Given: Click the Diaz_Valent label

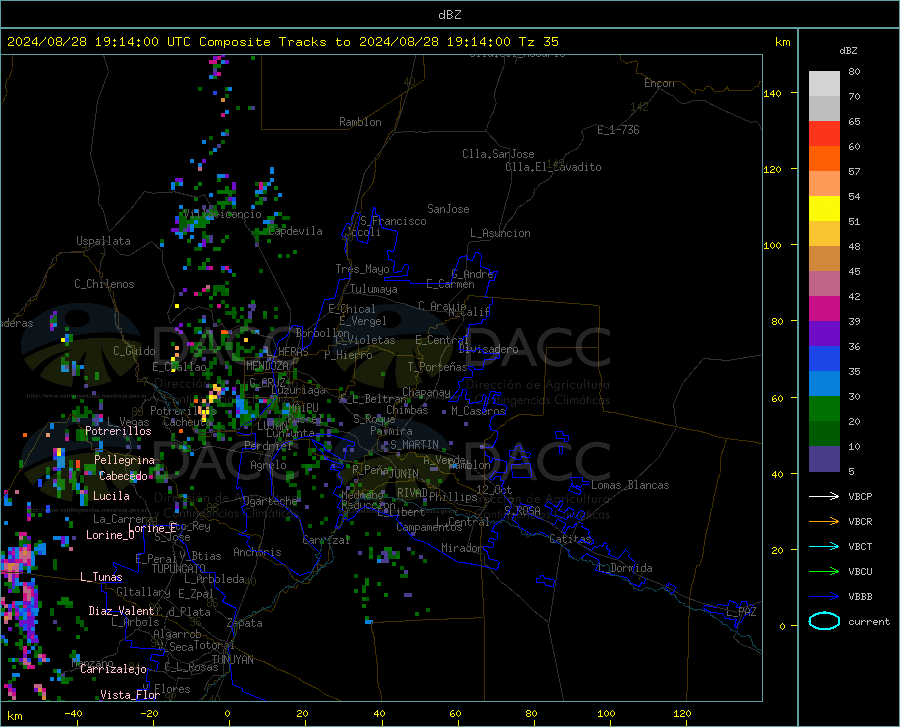Looking at the screenshot, I should [x=121, y=611].
